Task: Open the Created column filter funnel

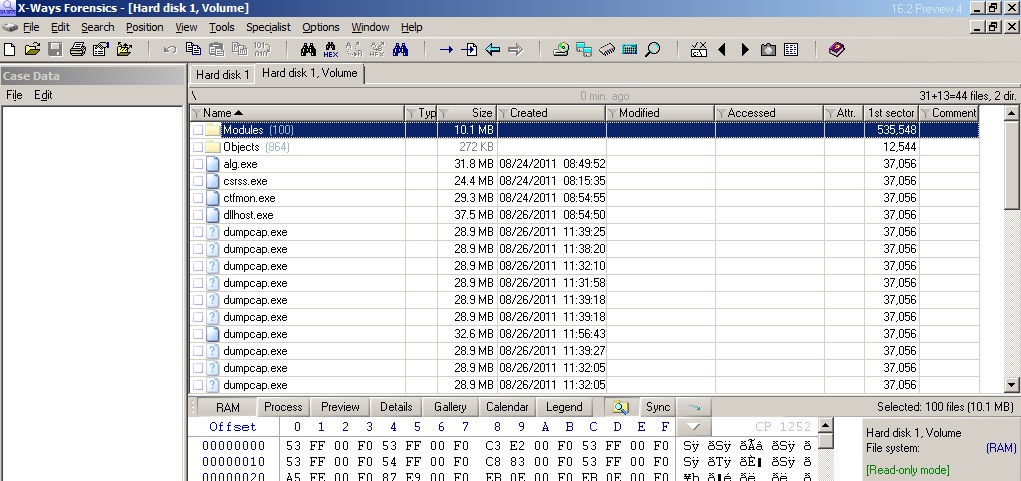Action: [503, 113]
